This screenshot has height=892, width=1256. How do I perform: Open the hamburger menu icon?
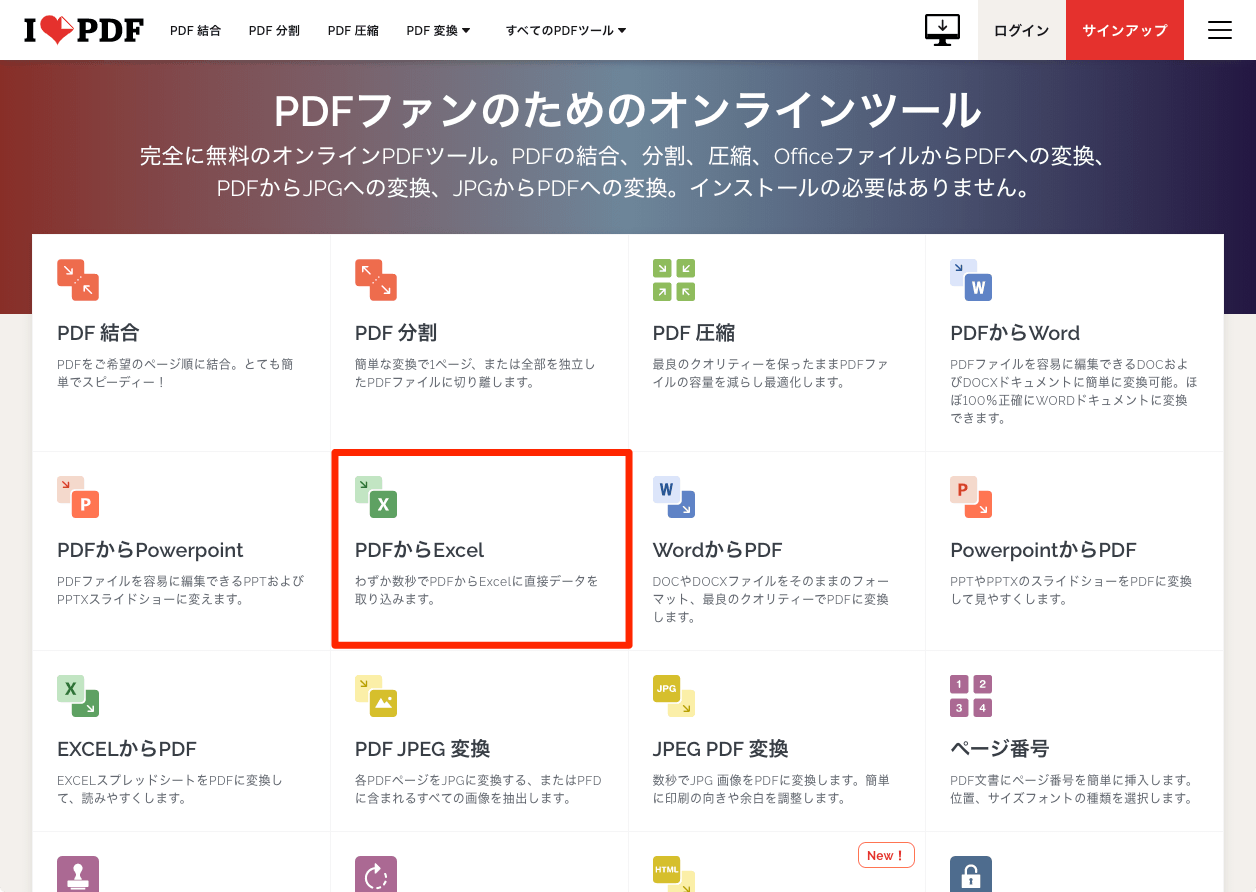[1219, 30]
